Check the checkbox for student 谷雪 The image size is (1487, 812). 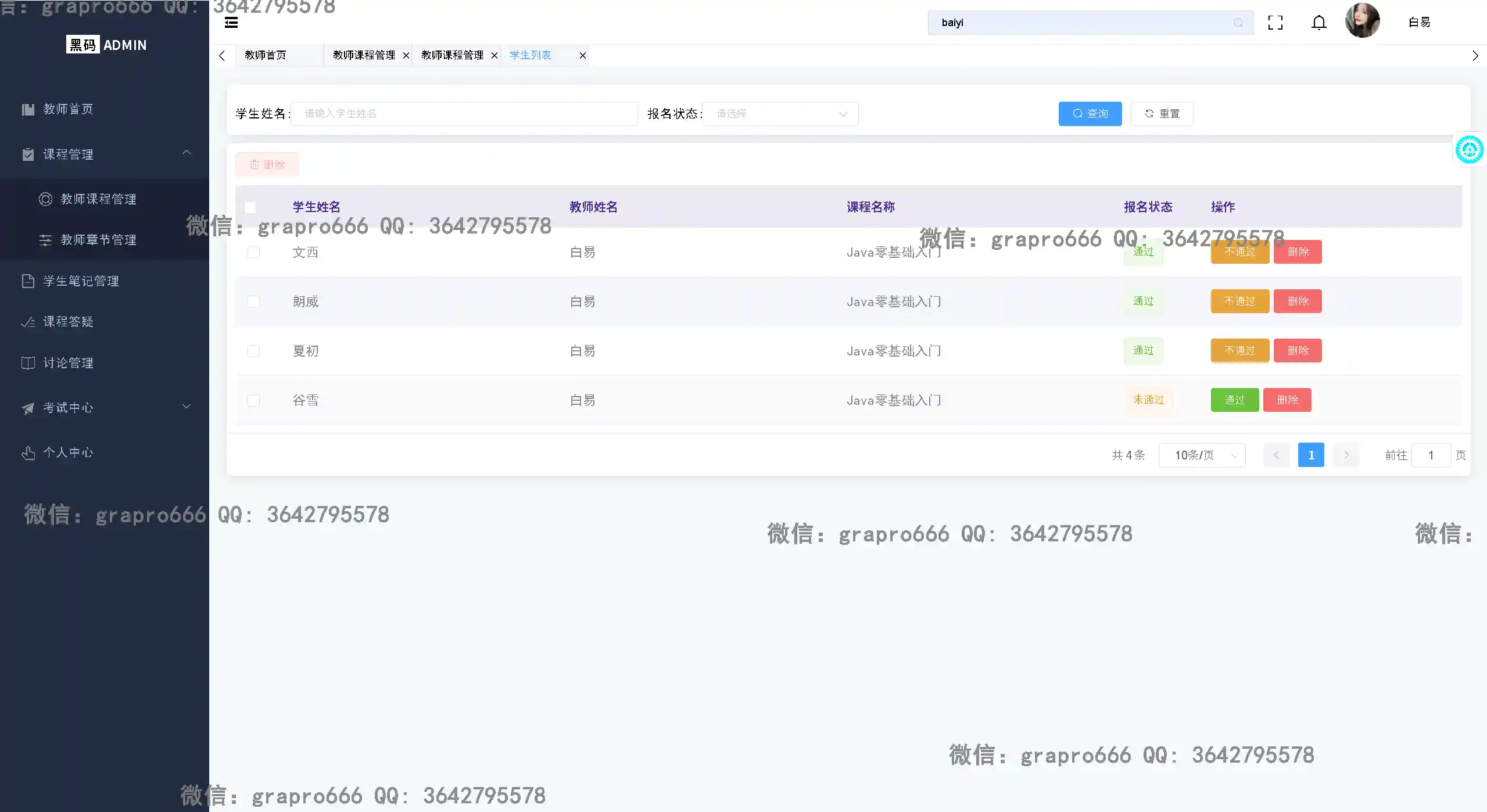[253, 400]
